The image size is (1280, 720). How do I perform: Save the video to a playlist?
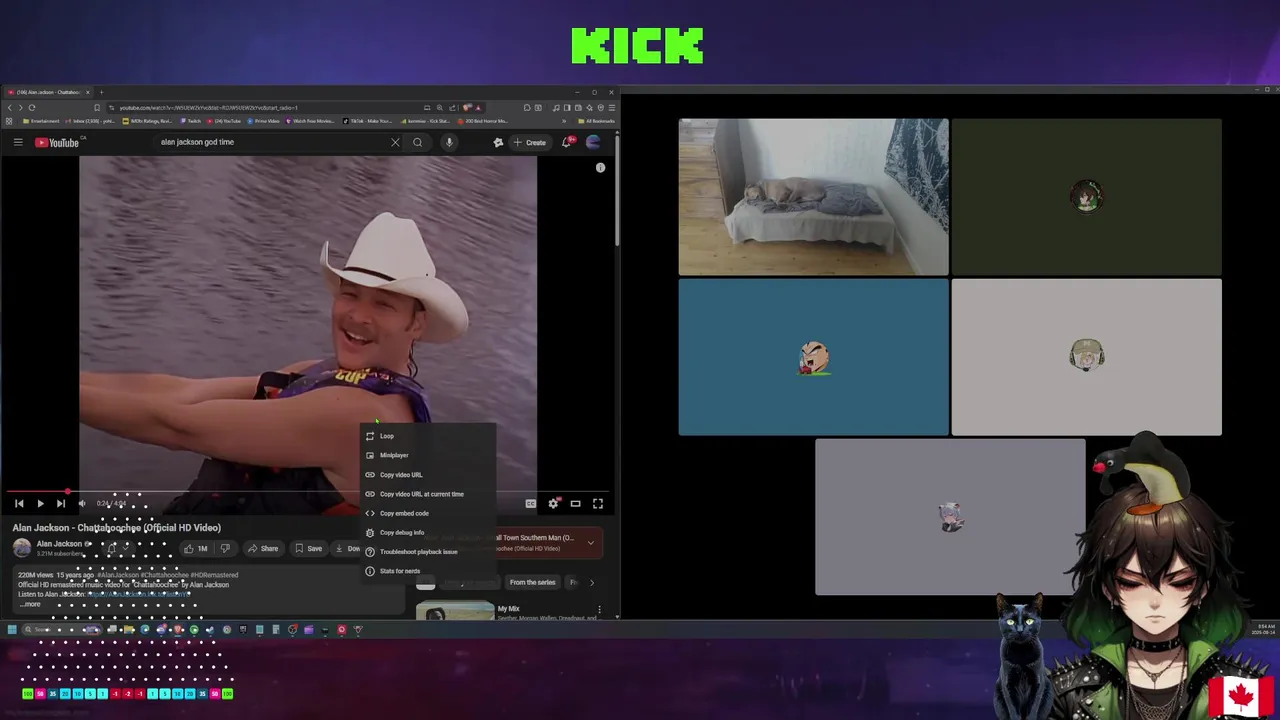tap(309, 548)
